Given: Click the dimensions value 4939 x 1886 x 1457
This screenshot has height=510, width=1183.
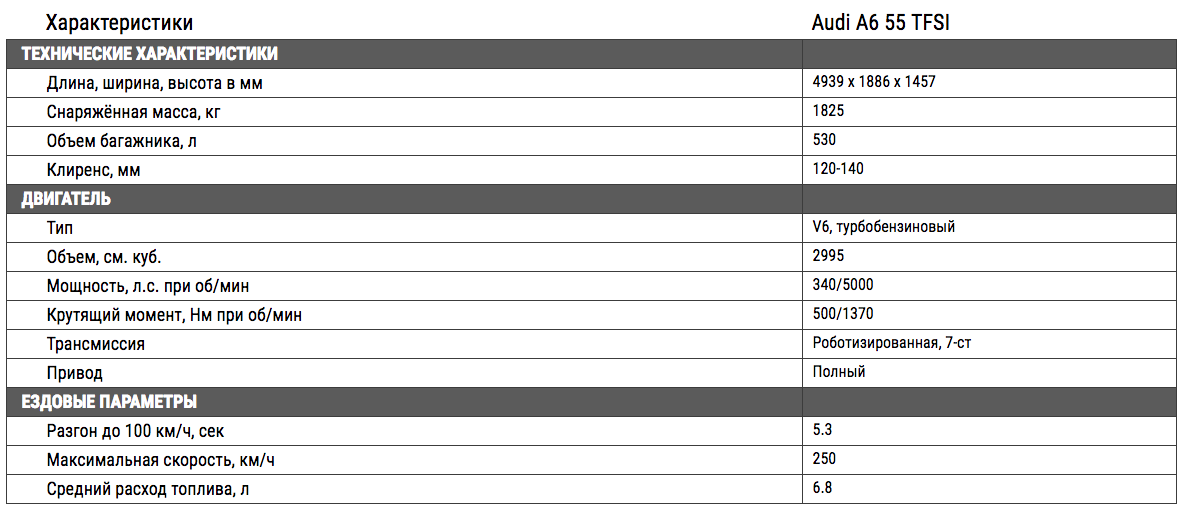Looking at the screenshot, I should pos(874,81).
